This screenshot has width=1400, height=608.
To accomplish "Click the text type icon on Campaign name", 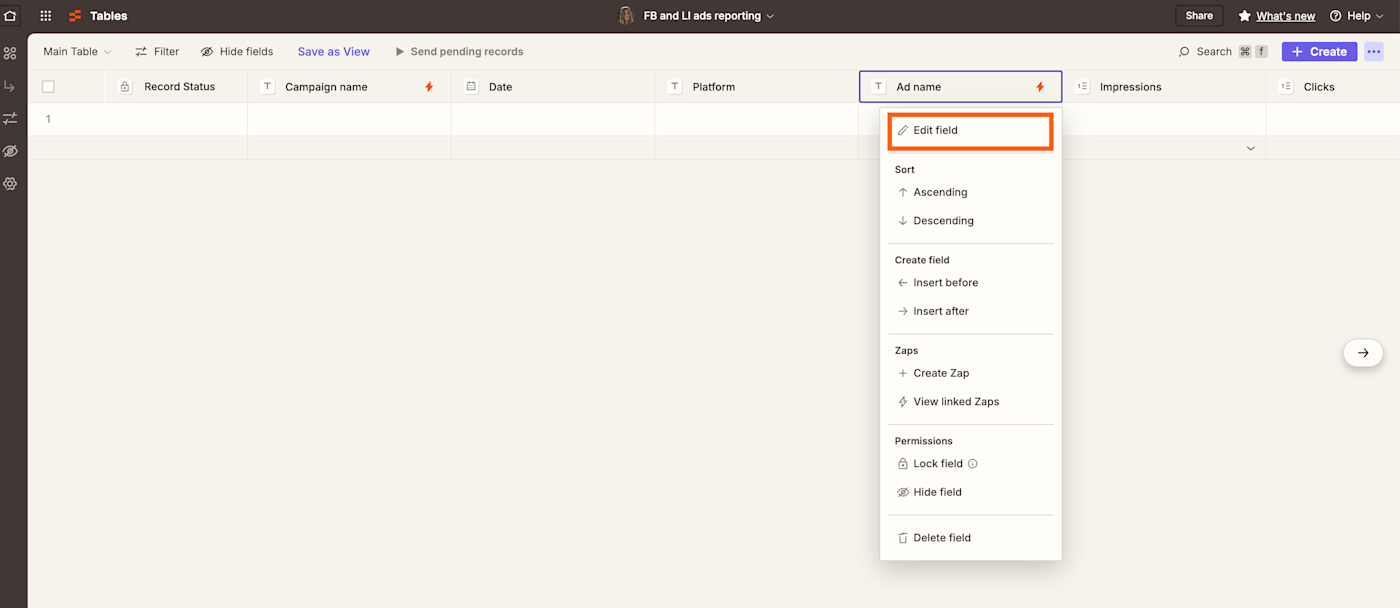I will point(267,87).
